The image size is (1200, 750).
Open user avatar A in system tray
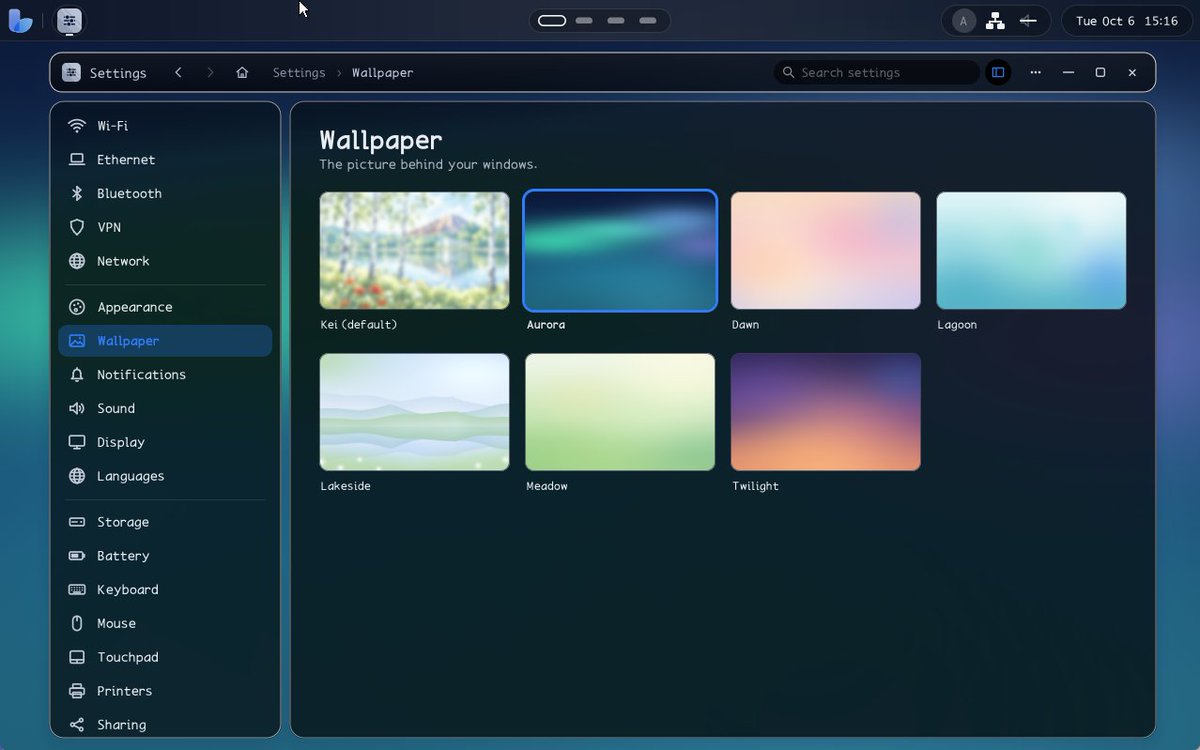tap(964, 20)
